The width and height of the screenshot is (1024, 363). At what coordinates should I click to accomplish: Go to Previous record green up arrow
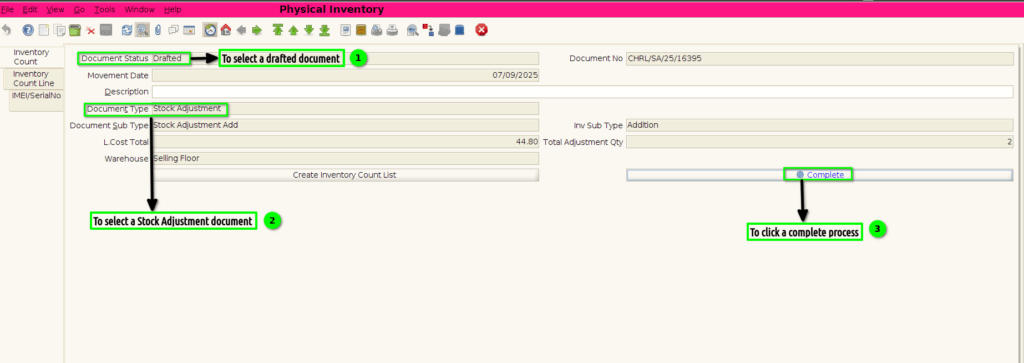point(293,30)
